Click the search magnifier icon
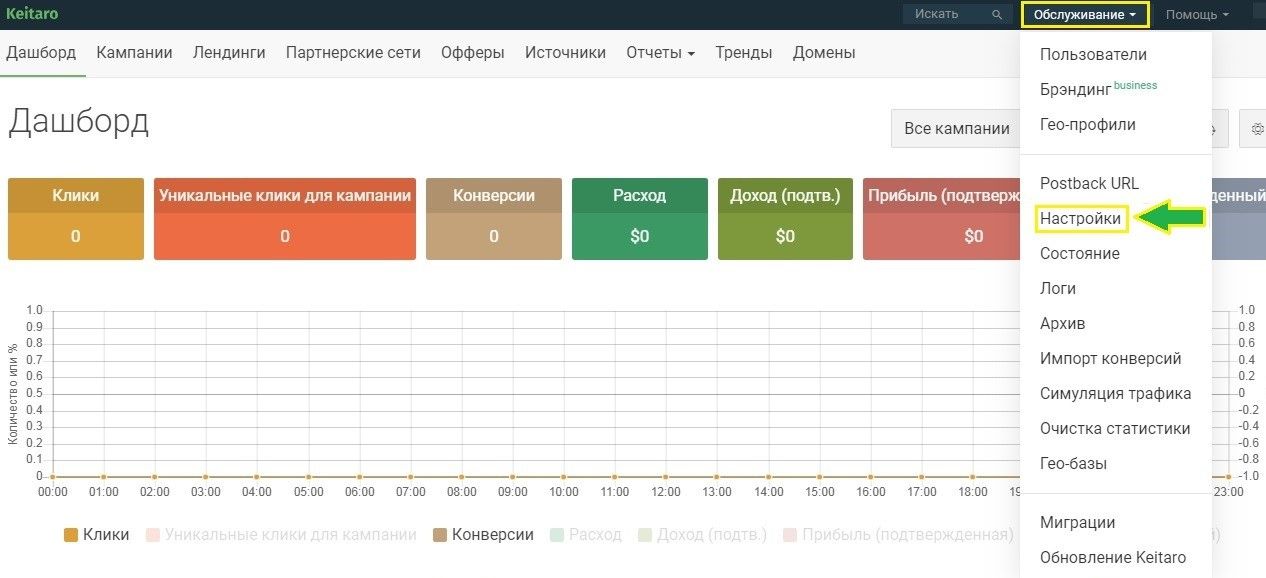Viewport: 1266px width, 578px height. point(996,14)
